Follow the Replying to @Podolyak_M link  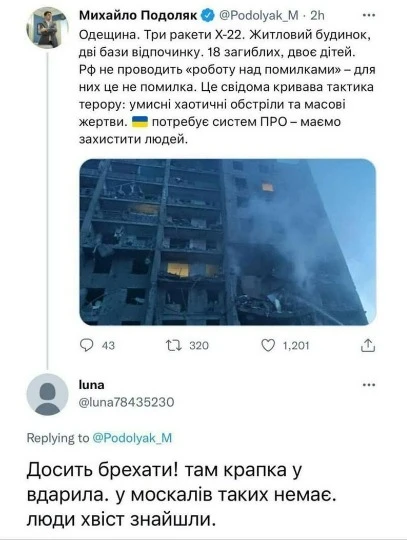tap(132, 438)
